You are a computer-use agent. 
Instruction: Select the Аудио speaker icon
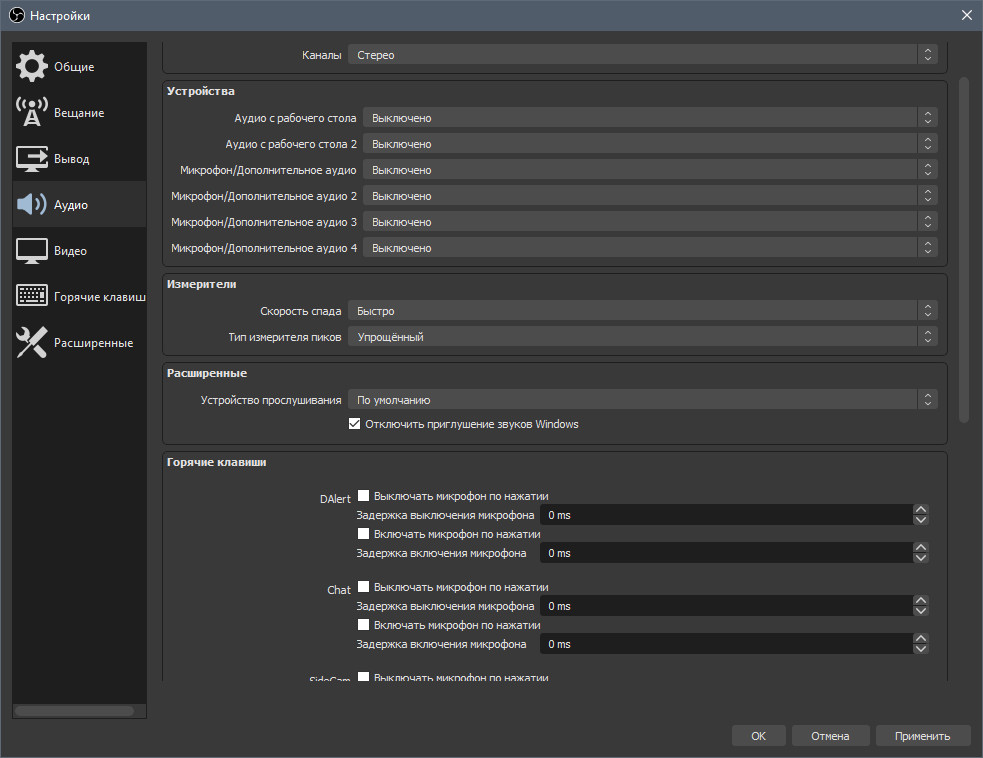point(31,204)
